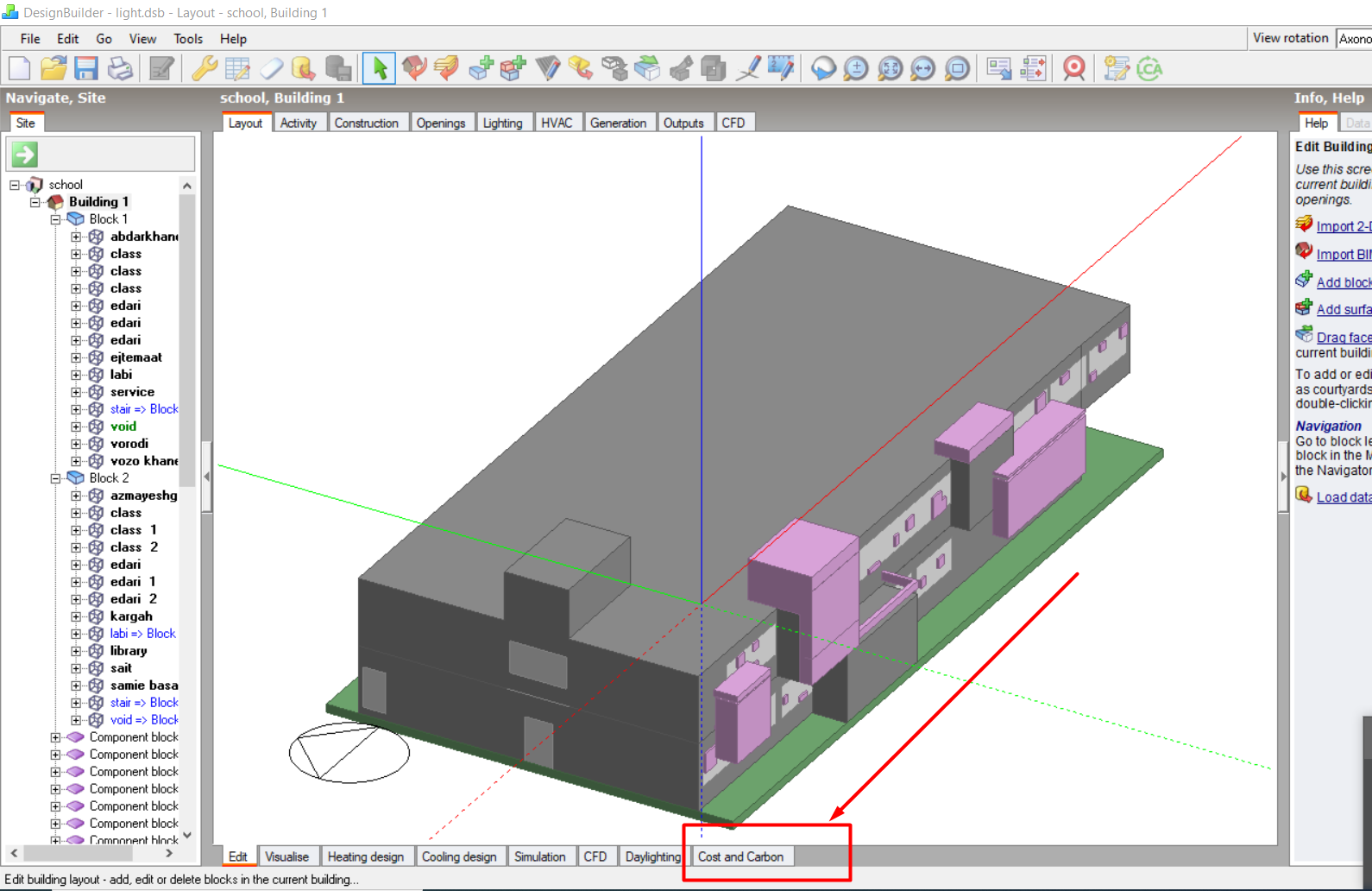
Task: Click the Zoom window magnifier icon
Action: (957, 68)
